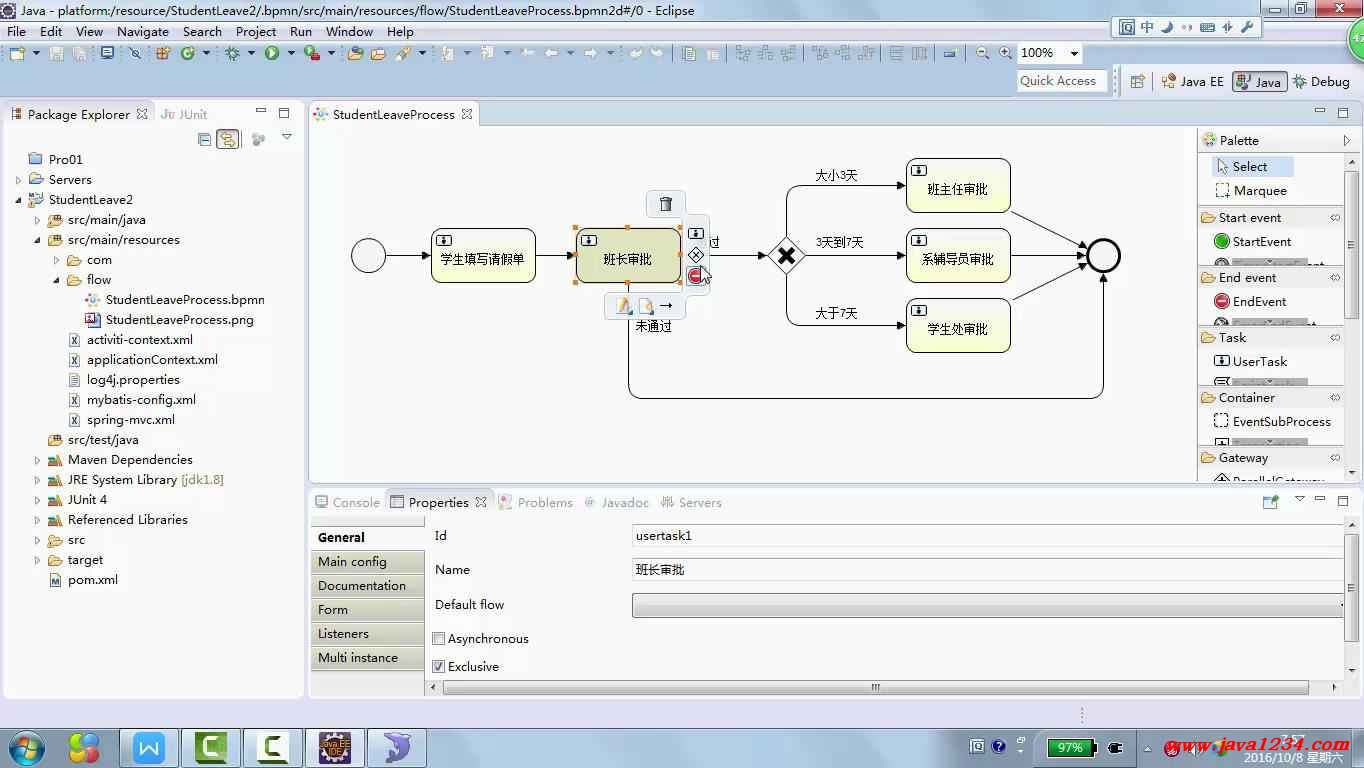
Task: Click the gateway diamond quick icon beside task
Action: coord(696,255)
